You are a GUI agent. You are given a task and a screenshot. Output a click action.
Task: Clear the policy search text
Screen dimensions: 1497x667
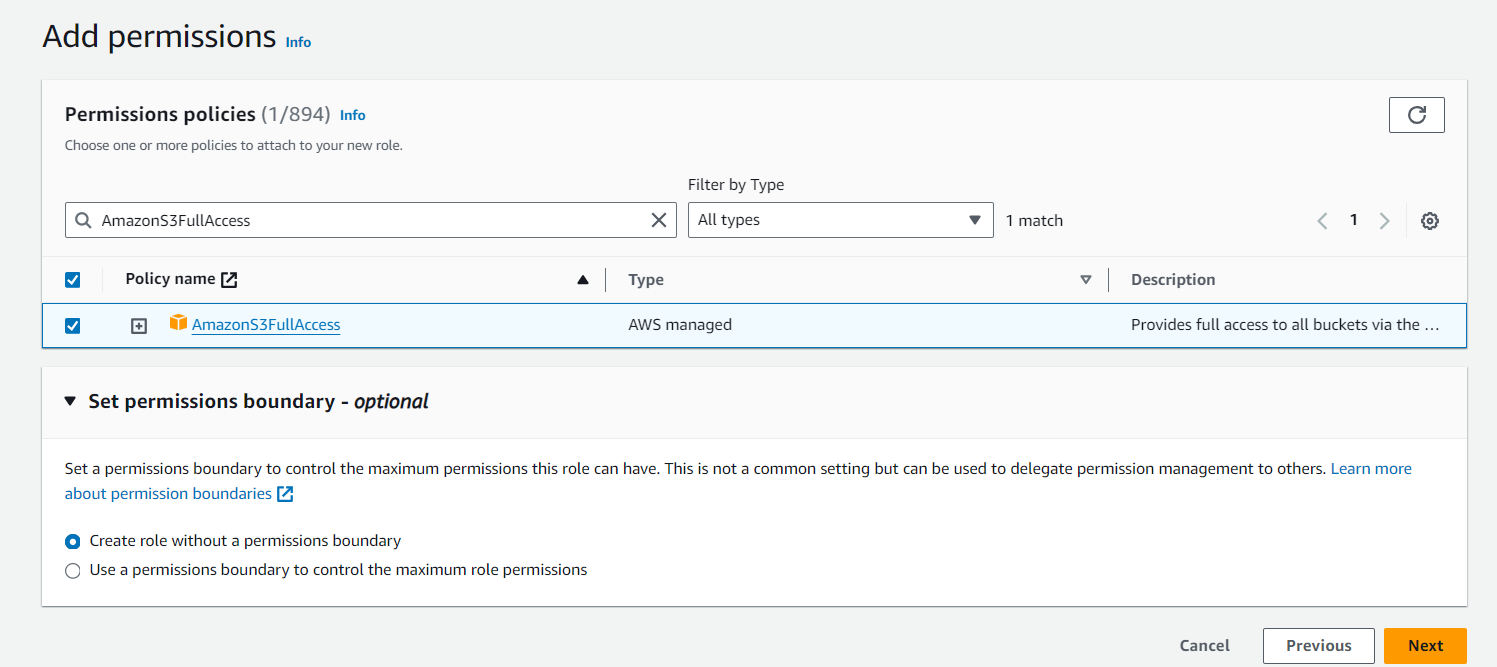click(659, 220)
